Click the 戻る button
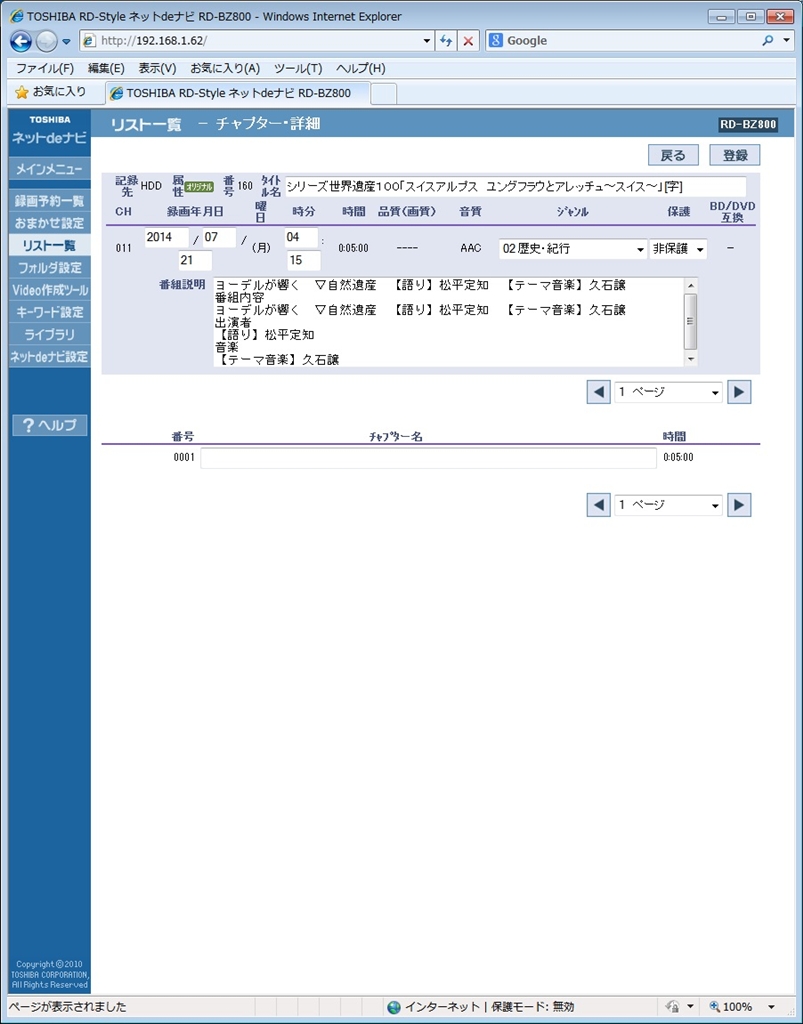The height and width of the screenshot is (1024, 803). click(673, 155)
